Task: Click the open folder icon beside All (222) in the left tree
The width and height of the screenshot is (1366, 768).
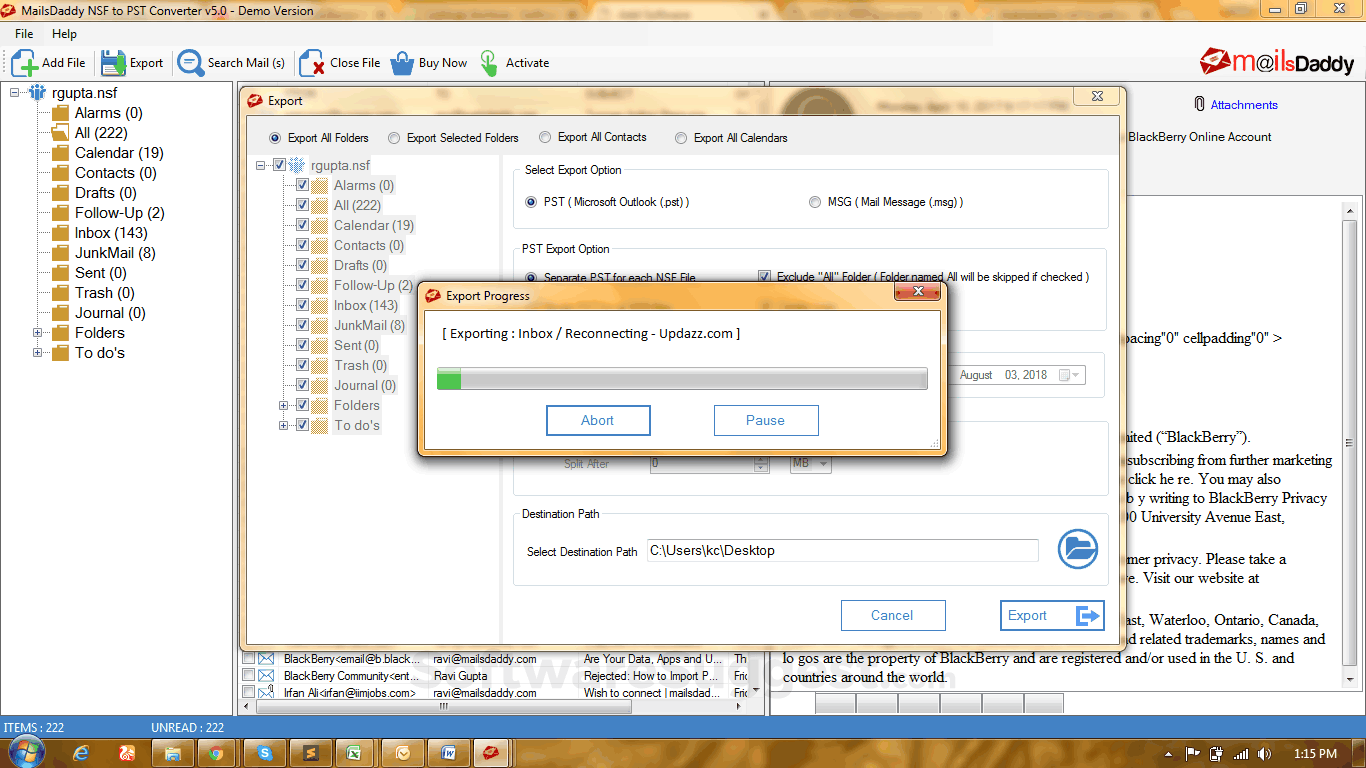Action: tap(60, 133)
